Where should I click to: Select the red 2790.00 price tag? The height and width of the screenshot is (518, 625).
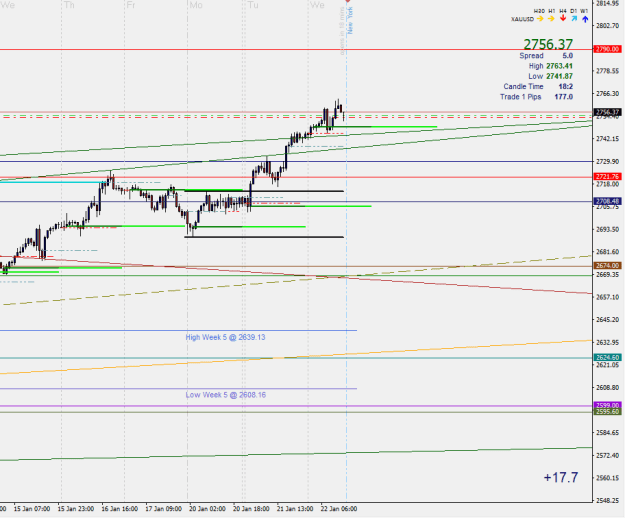pyautogui.click(x=607, y=49)
